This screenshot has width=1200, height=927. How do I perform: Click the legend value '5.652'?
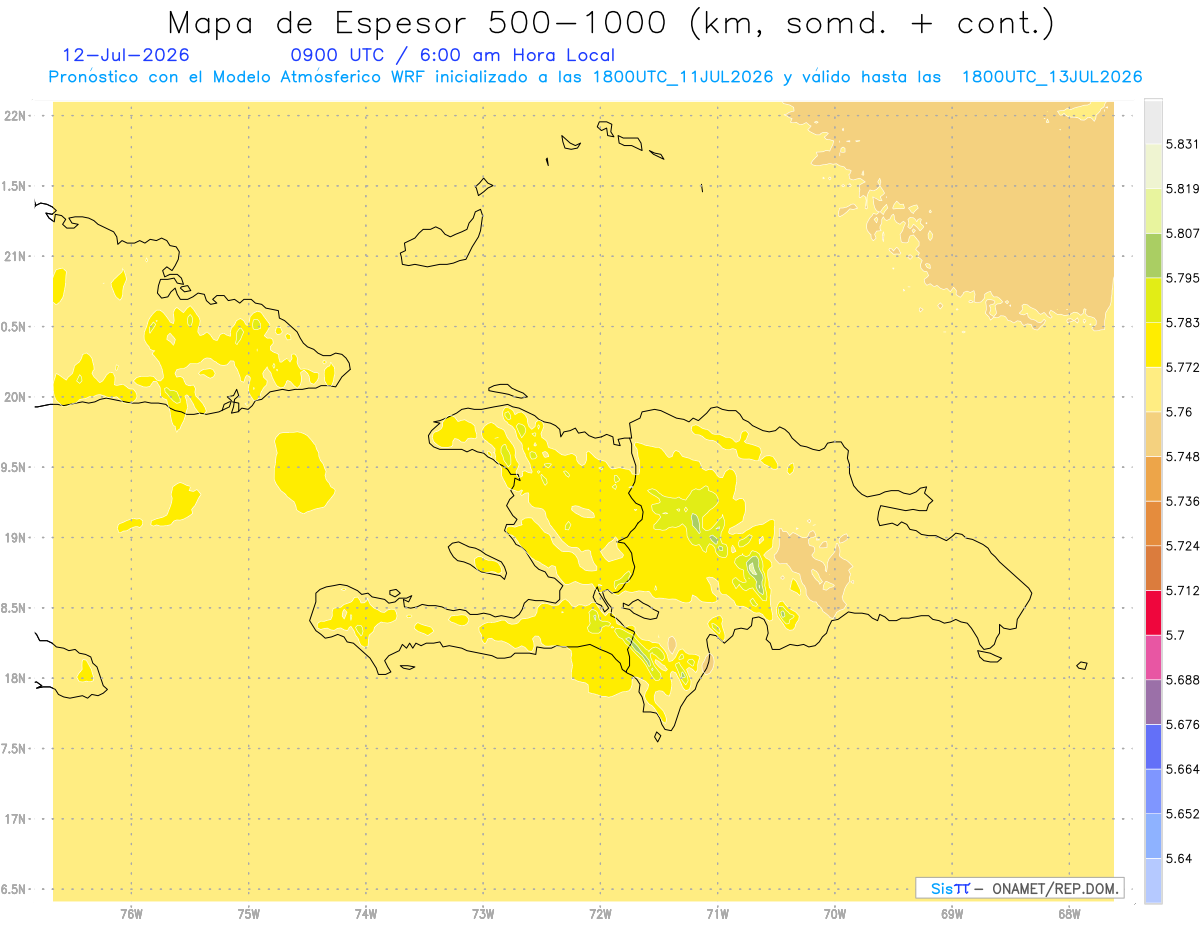click(x=1182, y=814)
